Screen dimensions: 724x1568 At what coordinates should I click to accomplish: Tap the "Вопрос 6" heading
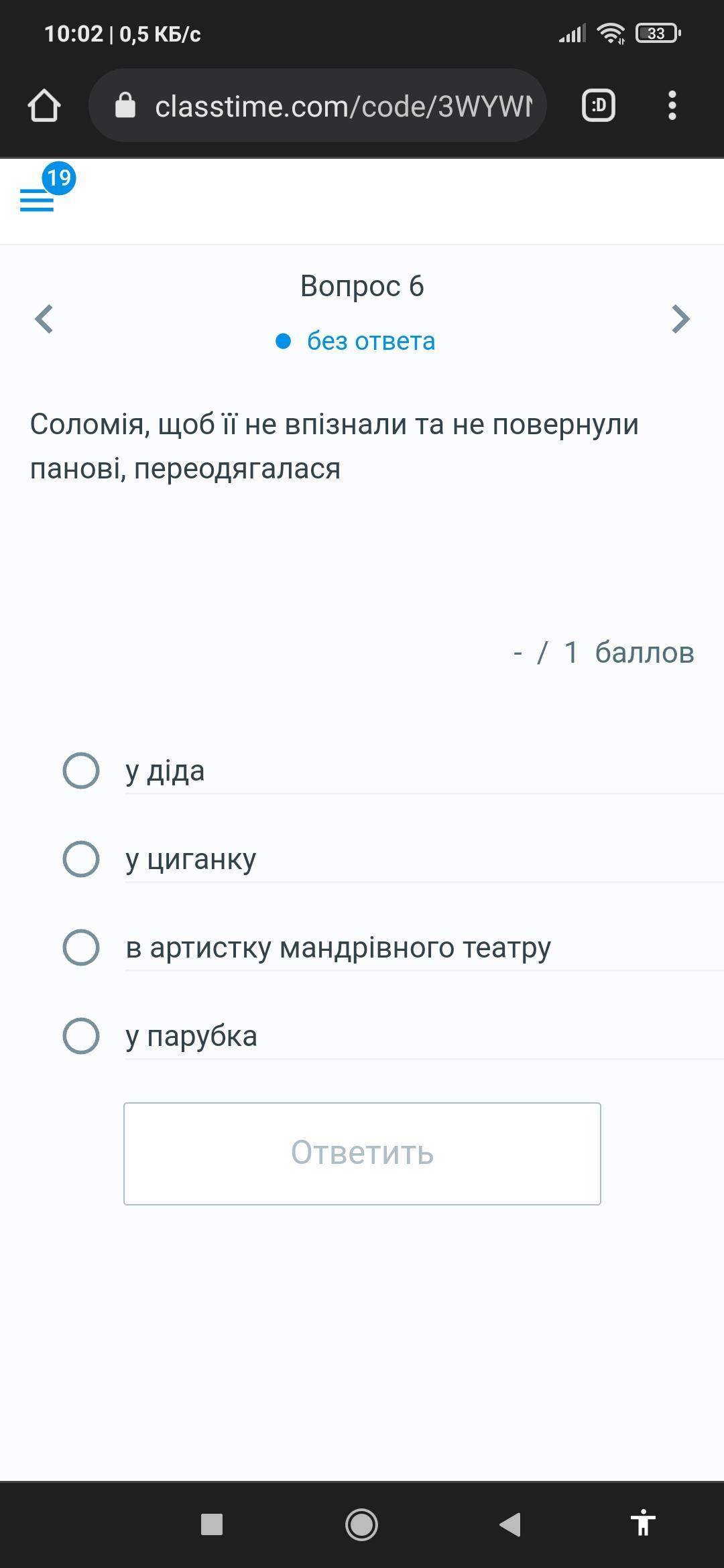coord(362,286)
